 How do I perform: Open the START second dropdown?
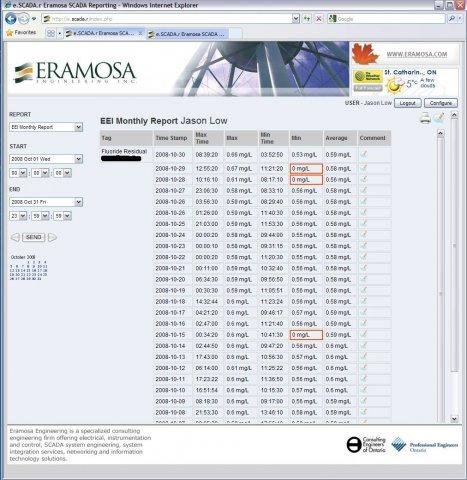tap(62, 173)
